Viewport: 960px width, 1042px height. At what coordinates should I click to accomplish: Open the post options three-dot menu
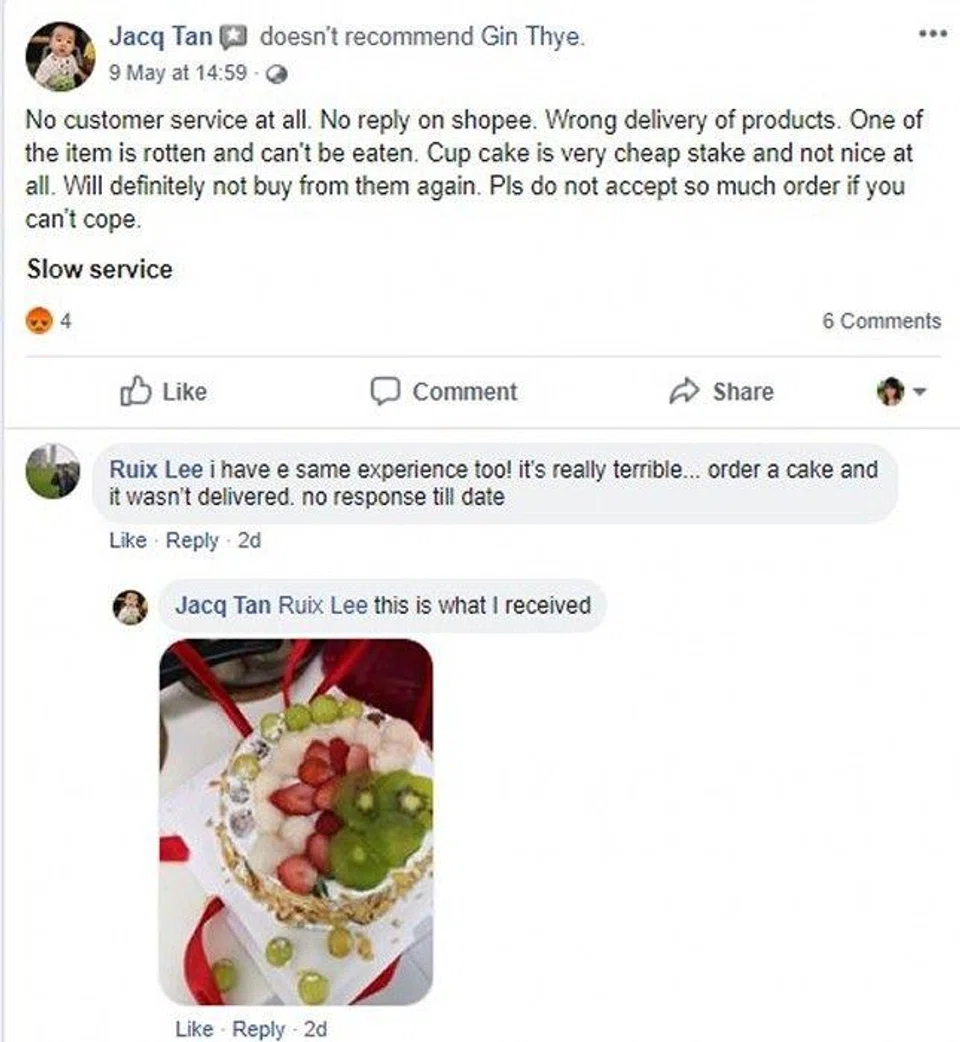tap(931, 33)
